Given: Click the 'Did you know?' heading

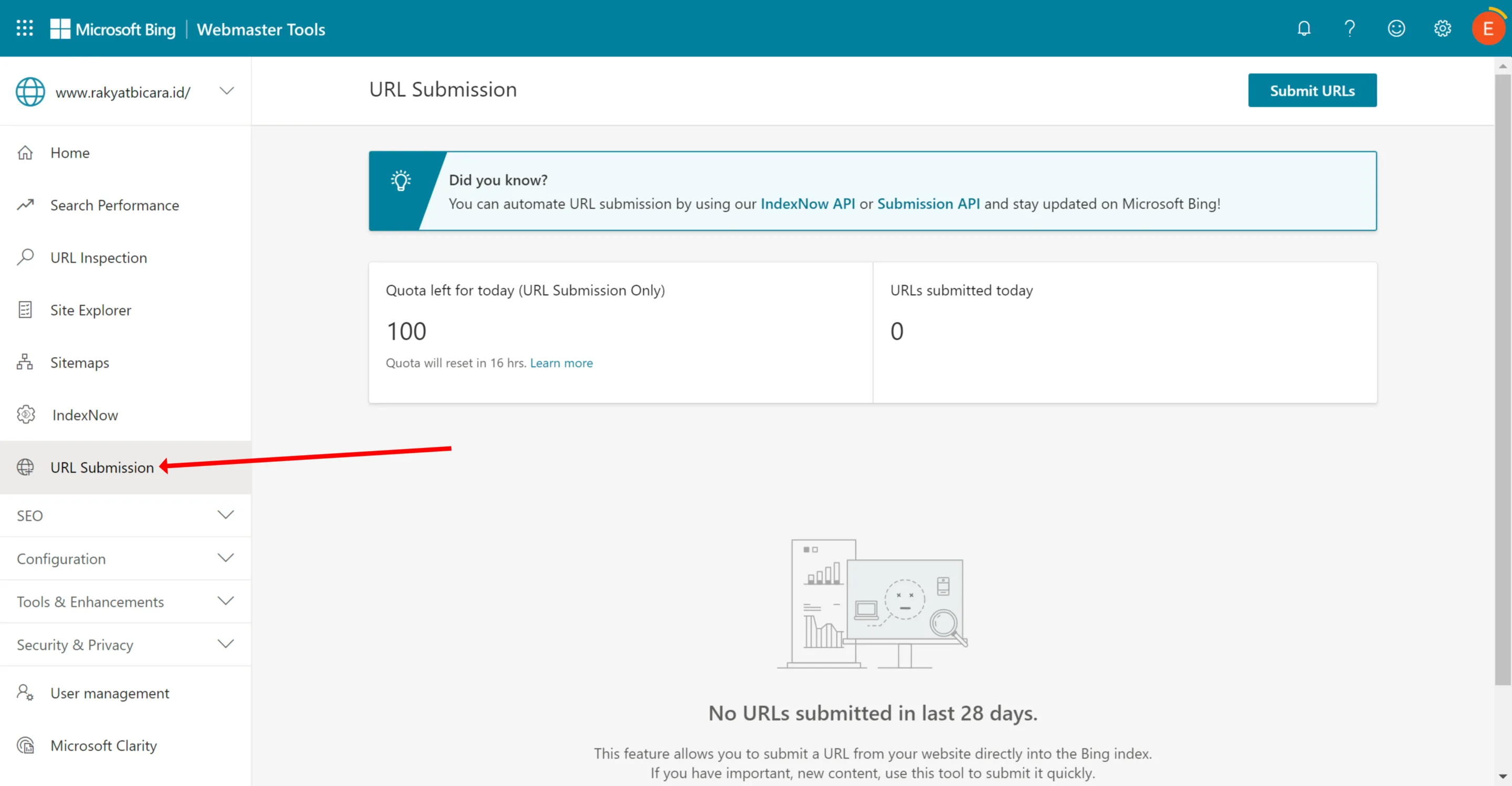Looking at the screenshot, I should 498,179.
